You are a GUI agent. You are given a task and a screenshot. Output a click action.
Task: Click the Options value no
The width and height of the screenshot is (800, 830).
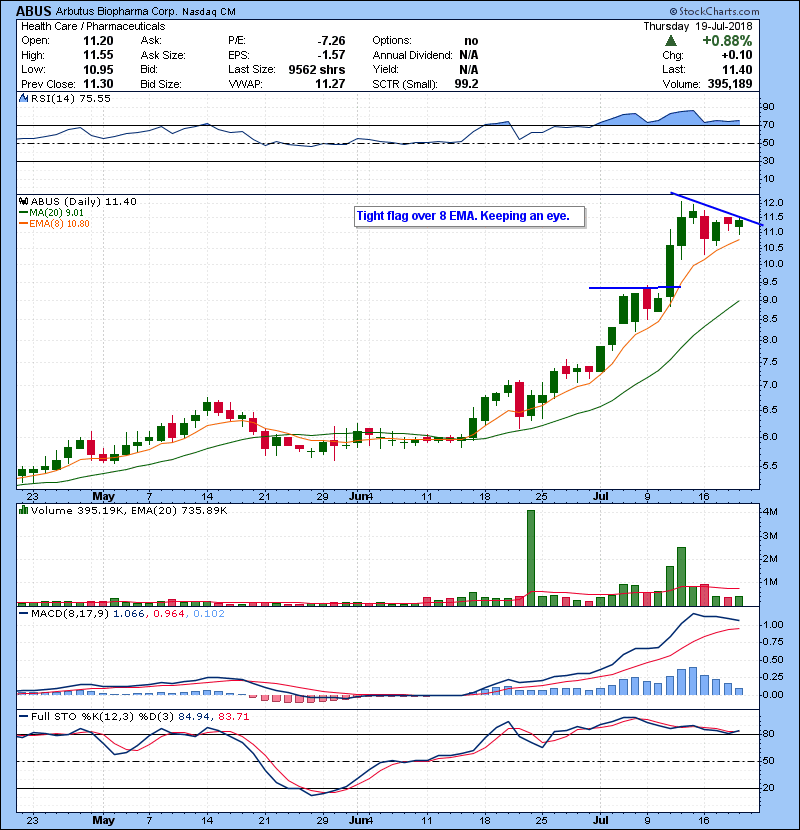471,41
